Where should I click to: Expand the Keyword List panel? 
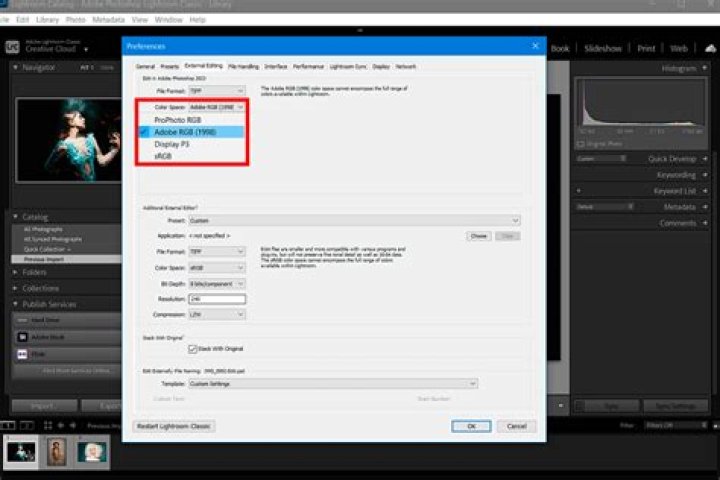[705, 191]
